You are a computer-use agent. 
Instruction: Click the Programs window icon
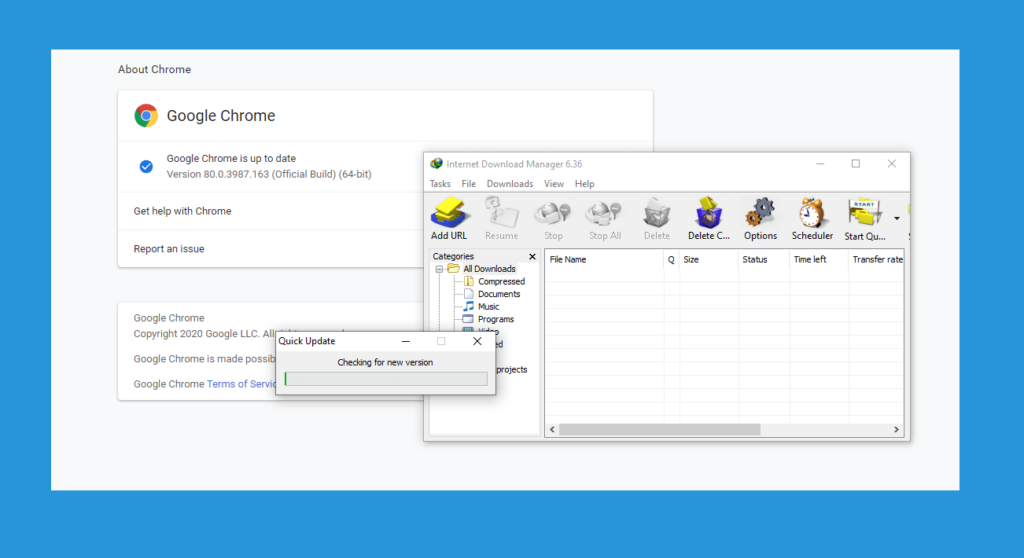click(x=468, y=319)
